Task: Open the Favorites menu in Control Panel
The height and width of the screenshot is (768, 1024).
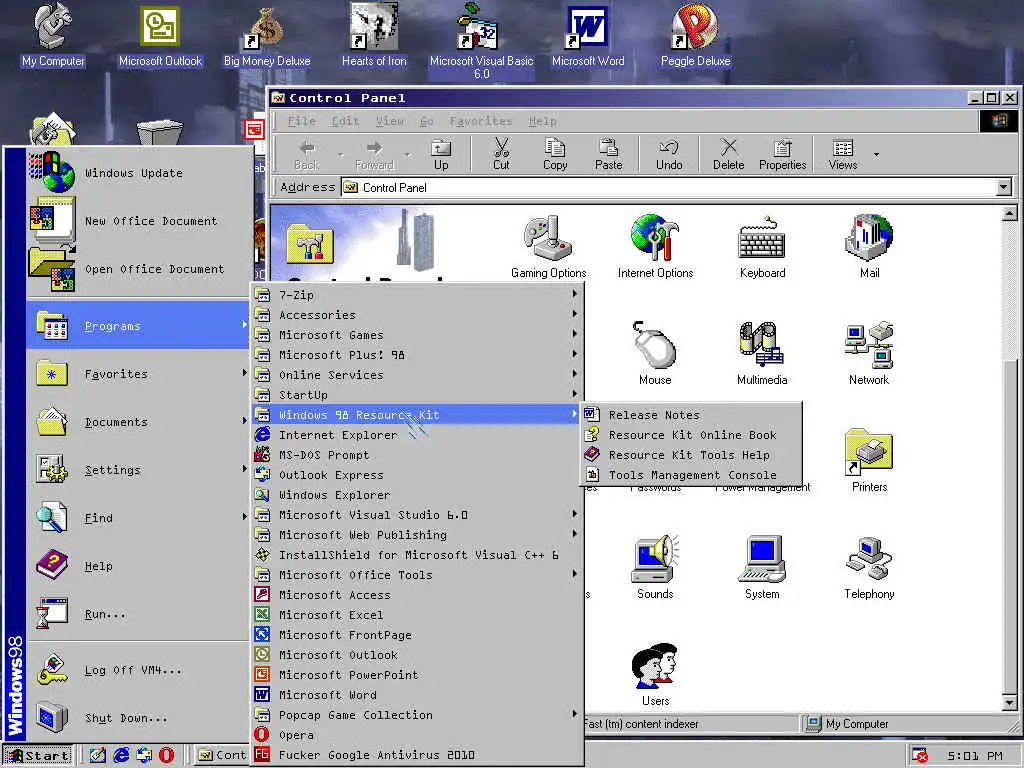Action: pos(481,121)
